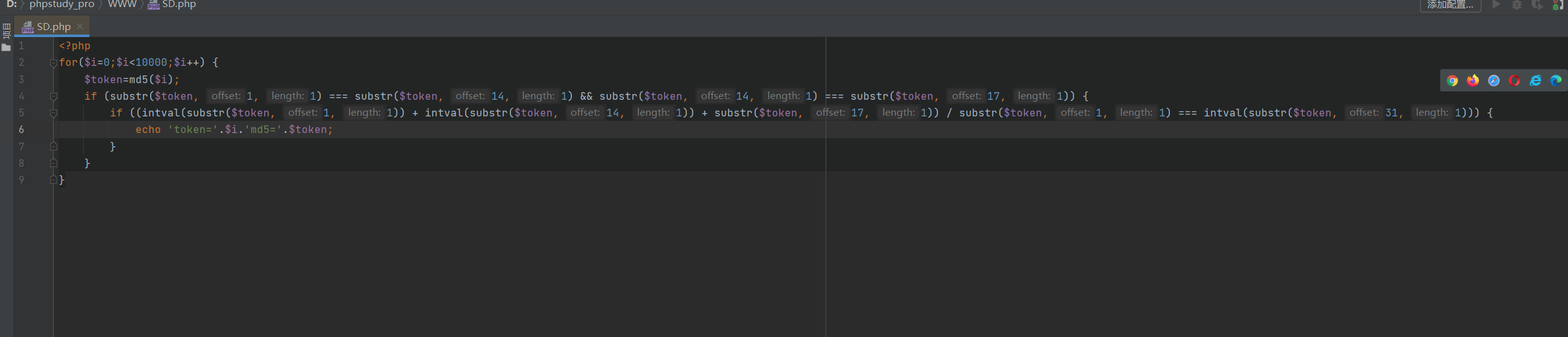This screenshot has width=1568, height=337.
Task: Open preview in Safari browser
Action: point(1494,81)
